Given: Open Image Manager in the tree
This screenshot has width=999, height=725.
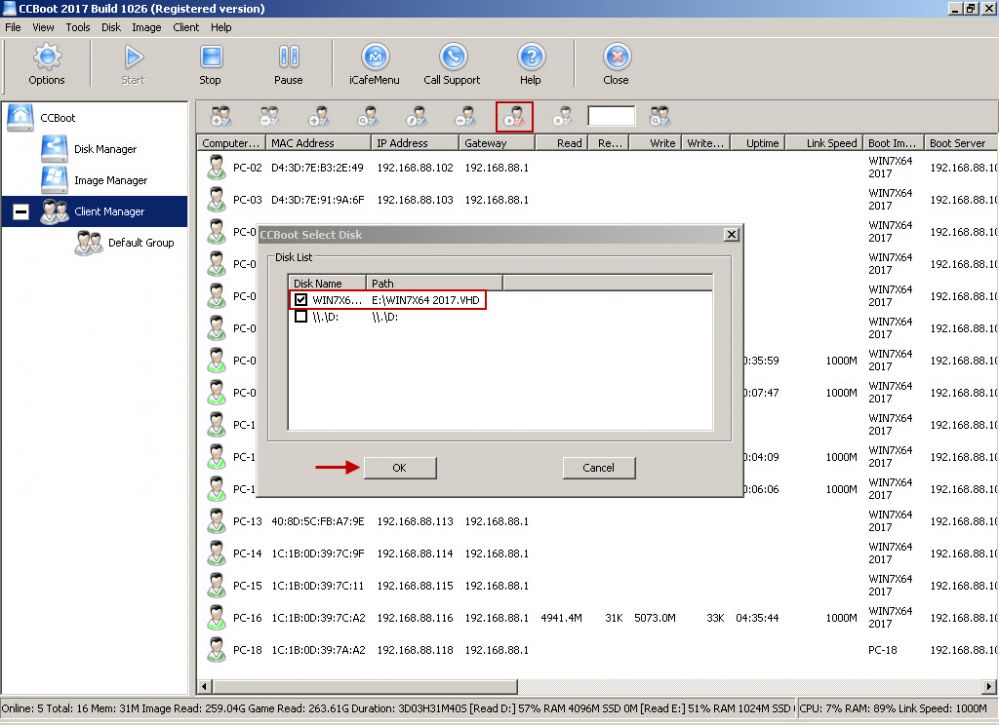Looking at the screenshot, I should 94,180.
